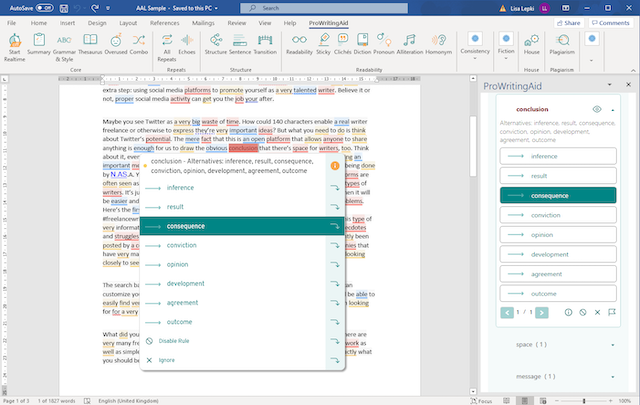
Task: Expand the space (1) suggestion
Action: pyautogui.click(x=612, y=345)
